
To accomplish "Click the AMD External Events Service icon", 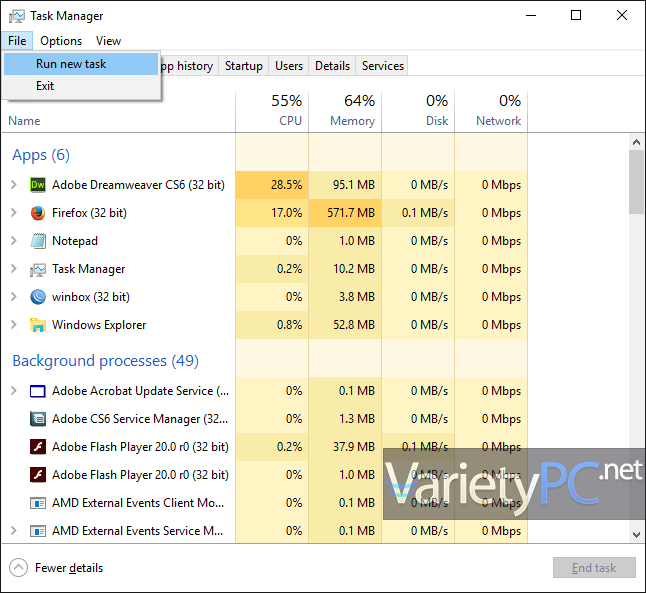I will 38,531.
